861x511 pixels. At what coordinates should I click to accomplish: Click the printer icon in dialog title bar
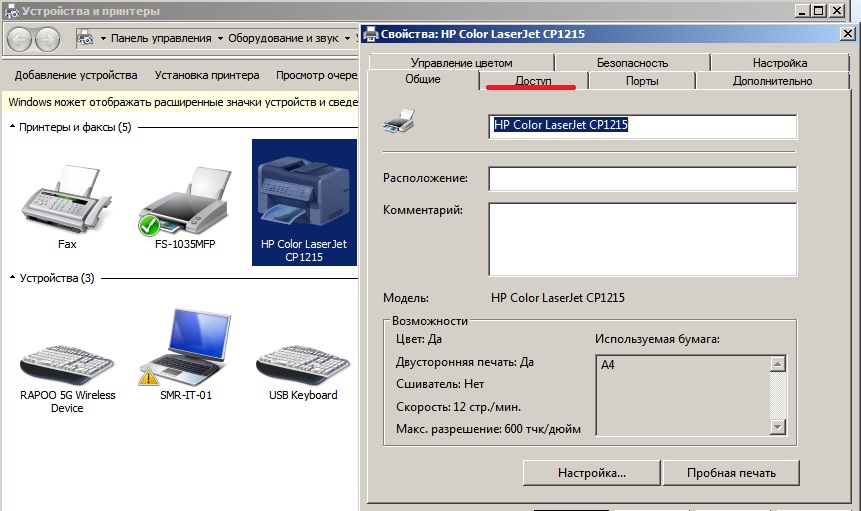point(371,34)
